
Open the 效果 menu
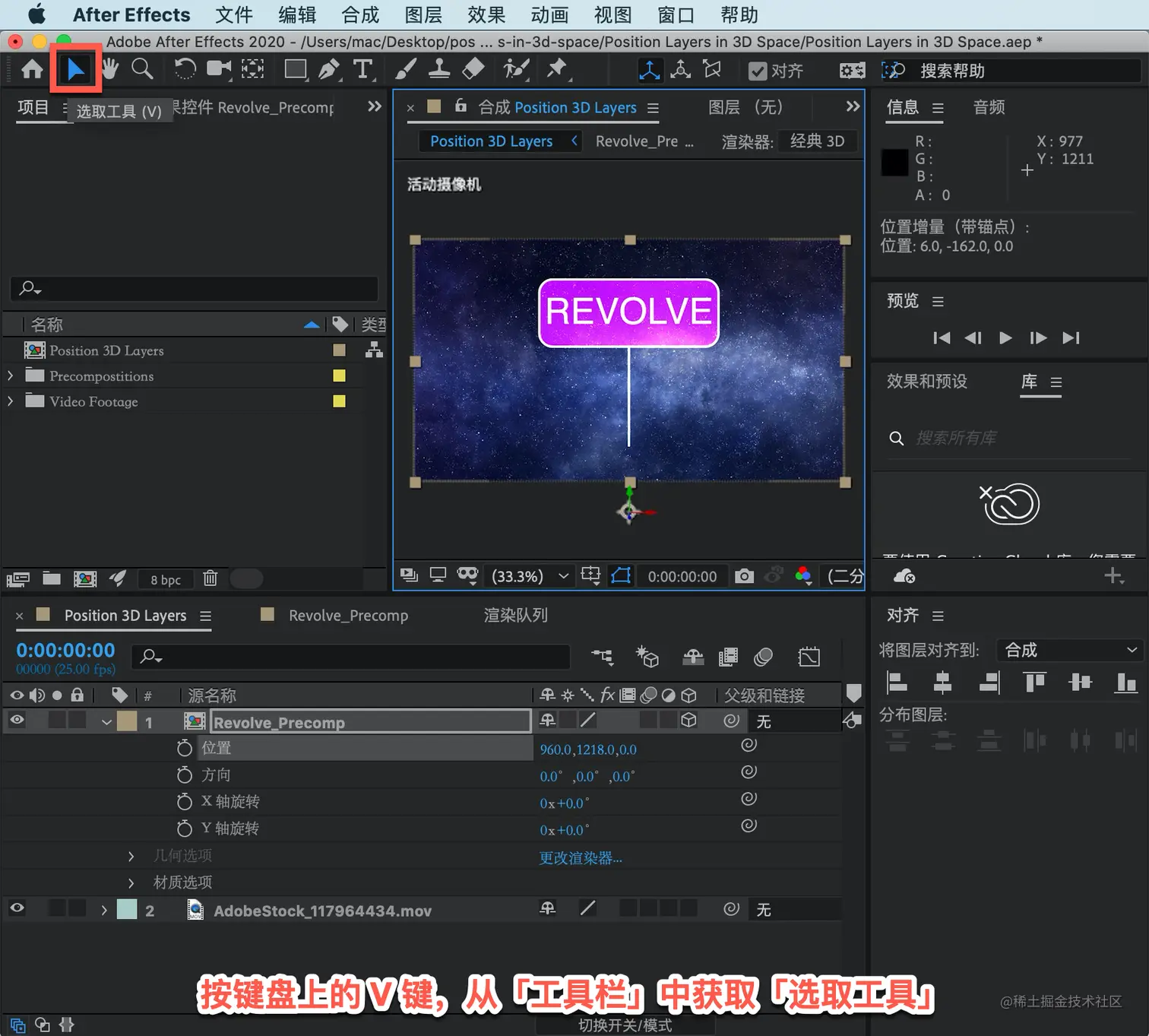pos(486,15)
